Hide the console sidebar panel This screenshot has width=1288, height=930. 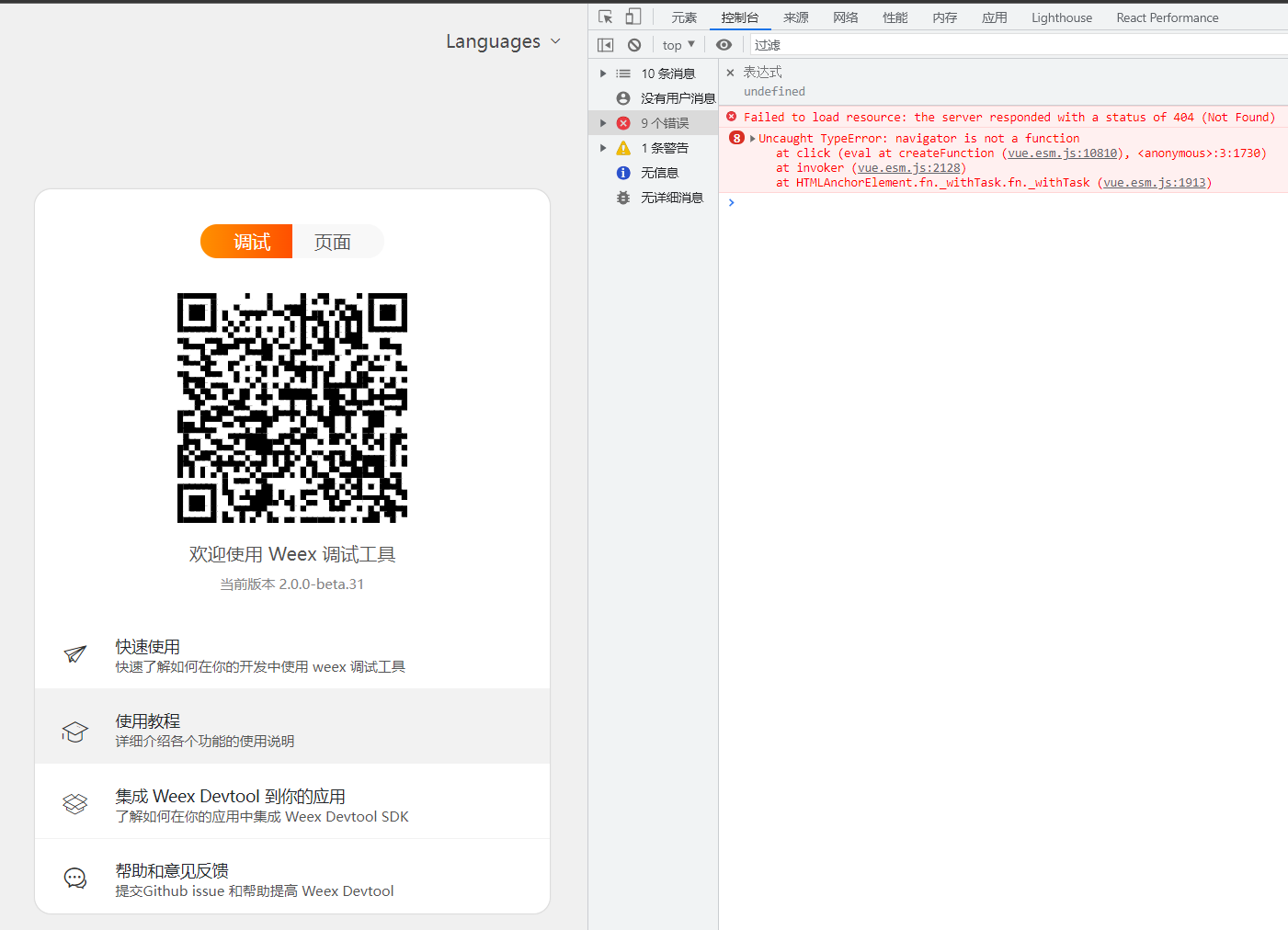point(605,44)
